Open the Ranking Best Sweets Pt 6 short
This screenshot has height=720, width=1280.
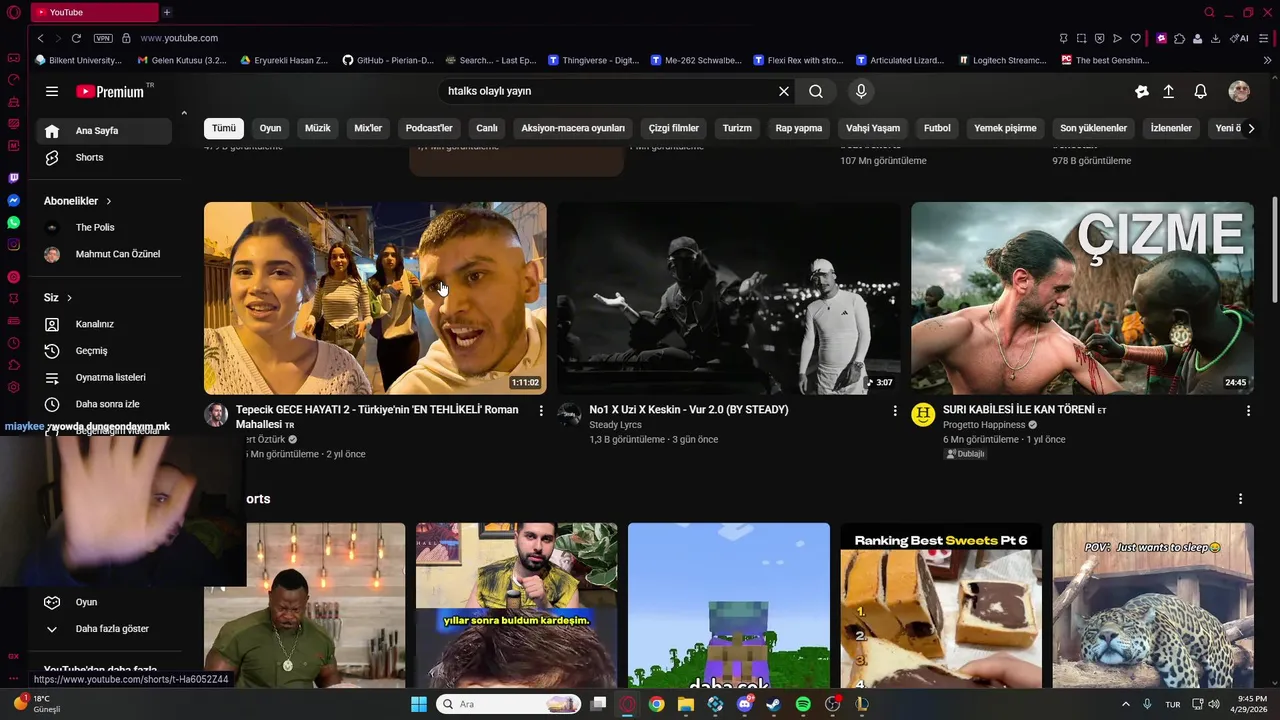[941, 605]
